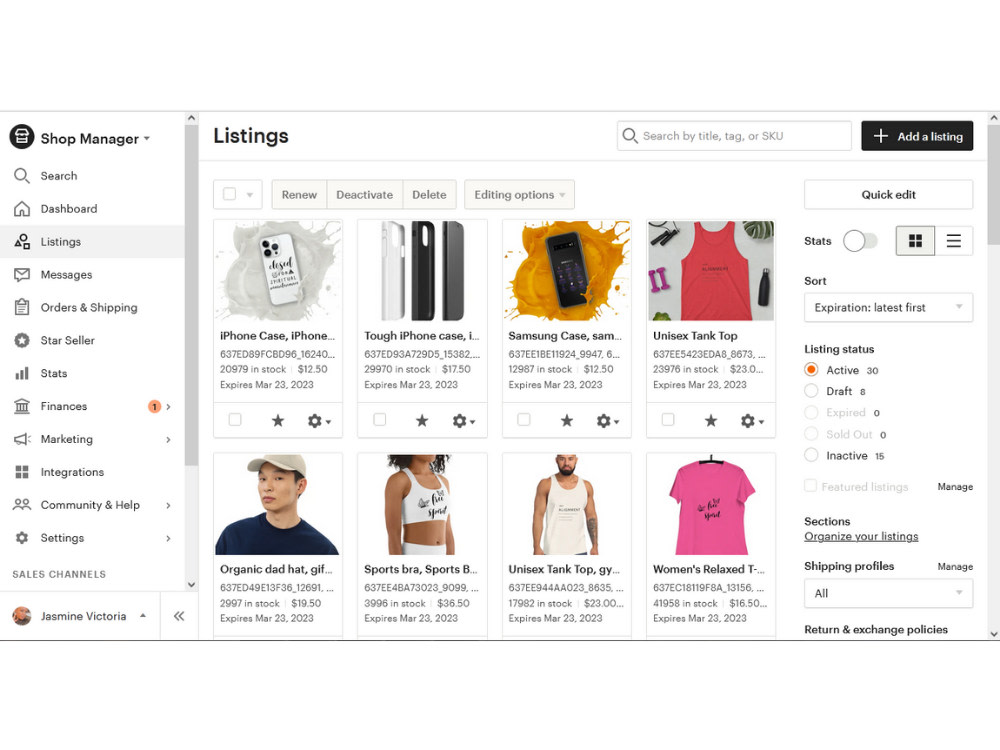
Task: Select the Tough iPhone case listing checkbox
Action: click(379, 420)
